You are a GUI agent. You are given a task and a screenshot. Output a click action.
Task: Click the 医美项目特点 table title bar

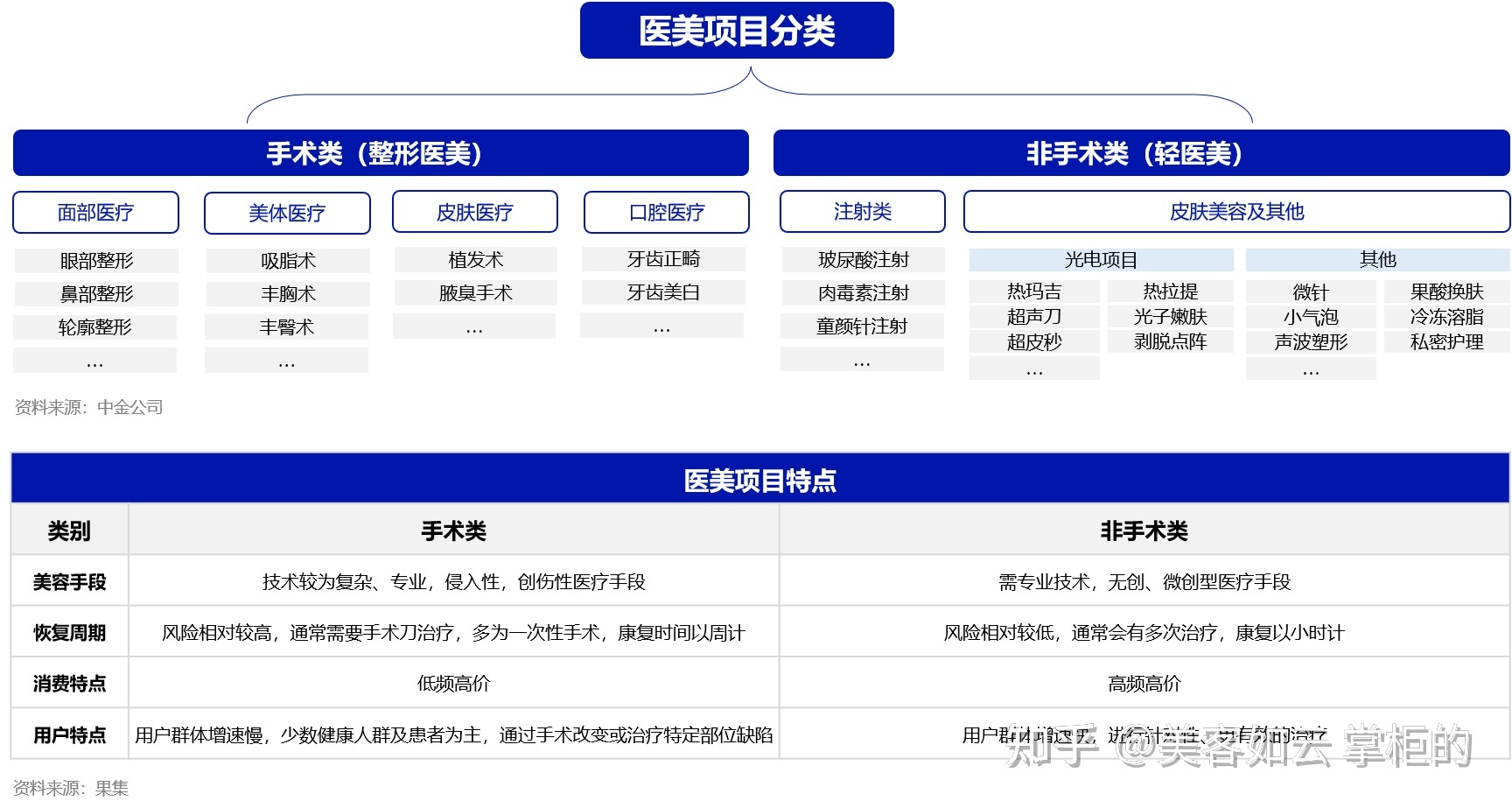pos(759,480)
